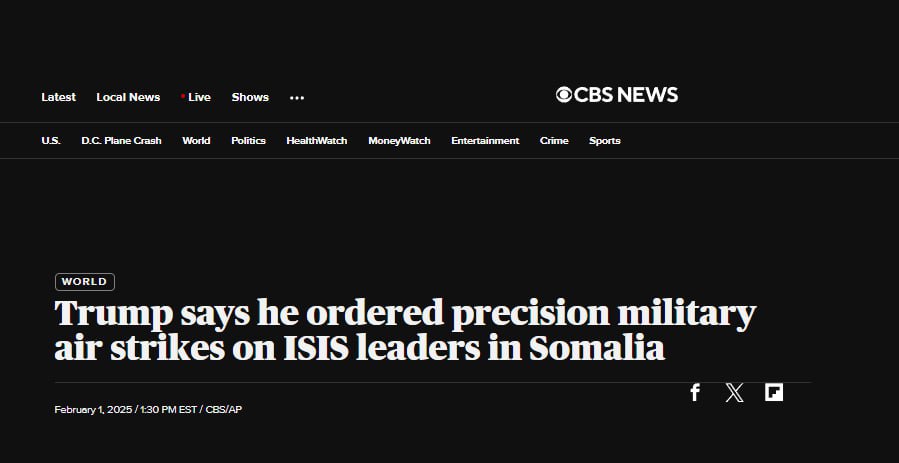This screenshot has height=463, width=899.
Task: Click the Trump air strikes headline
Action: (405, 330)
